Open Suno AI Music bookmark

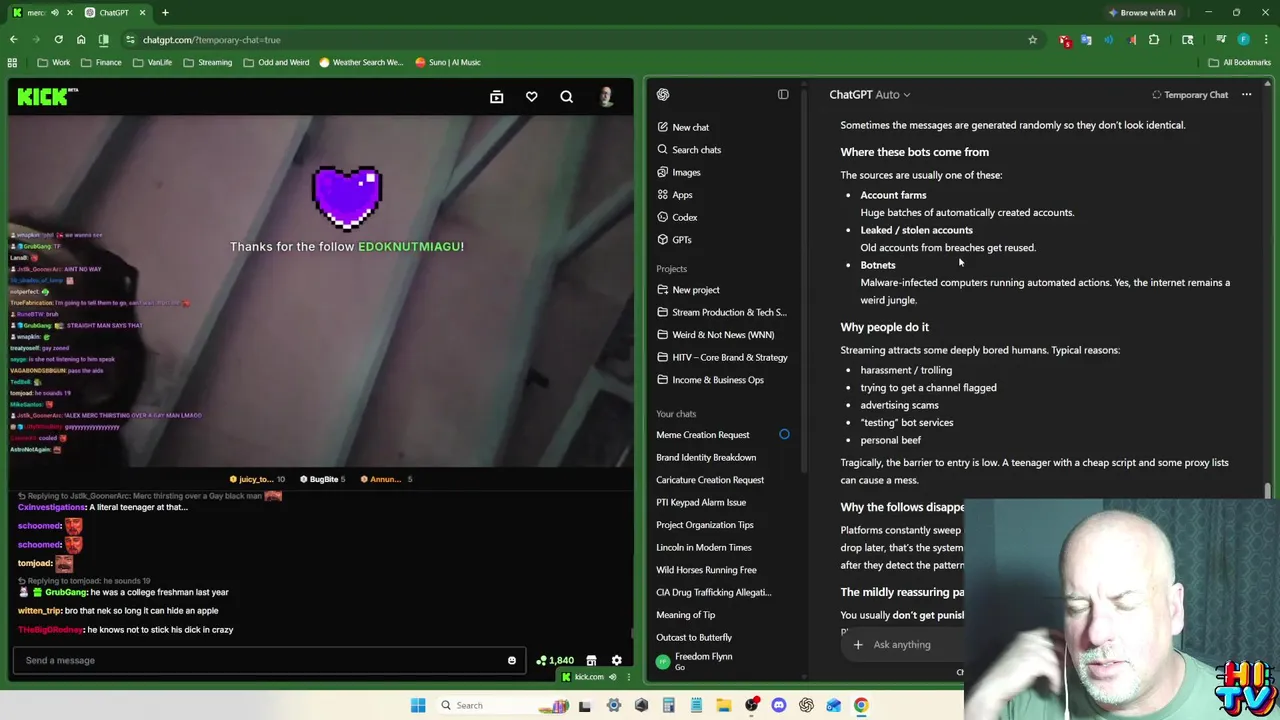[449, 62]
